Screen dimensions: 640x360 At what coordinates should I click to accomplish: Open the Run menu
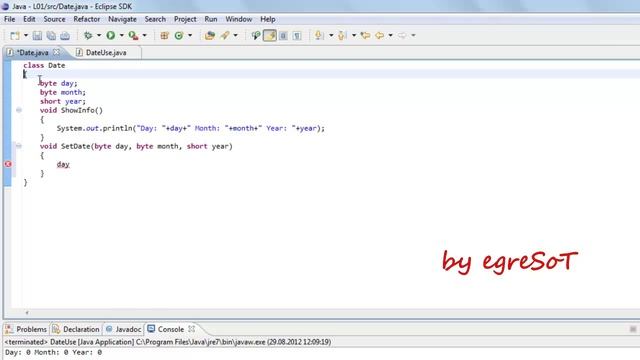(x=211, y=19)
